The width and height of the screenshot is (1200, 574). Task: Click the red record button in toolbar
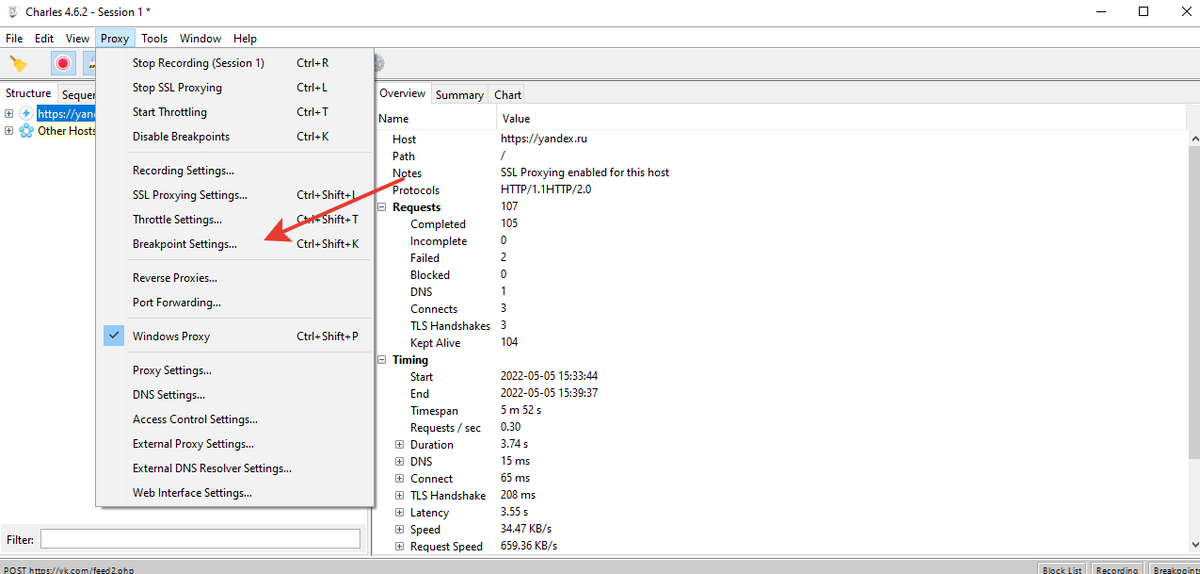click(63, 64)
